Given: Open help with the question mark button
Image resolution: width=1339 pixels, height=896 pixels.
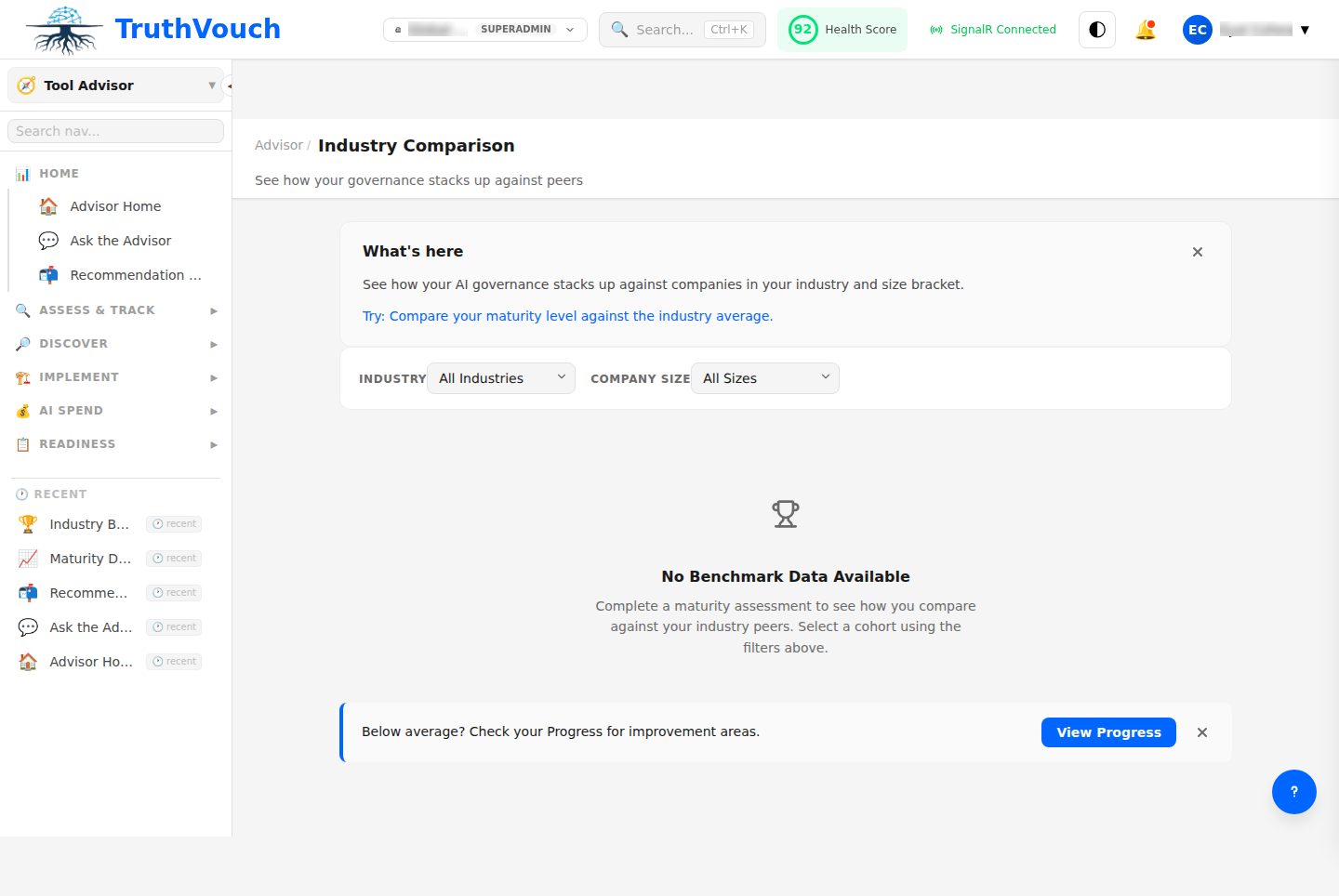Looking at the screenshot, I should tap(1293, 791).
